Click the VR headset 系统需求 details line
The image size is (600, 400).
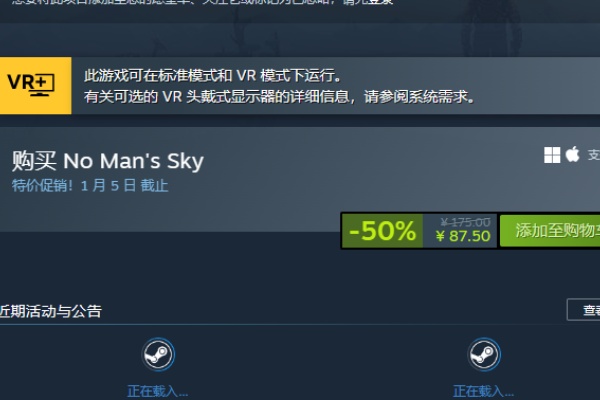click(279, 97)
